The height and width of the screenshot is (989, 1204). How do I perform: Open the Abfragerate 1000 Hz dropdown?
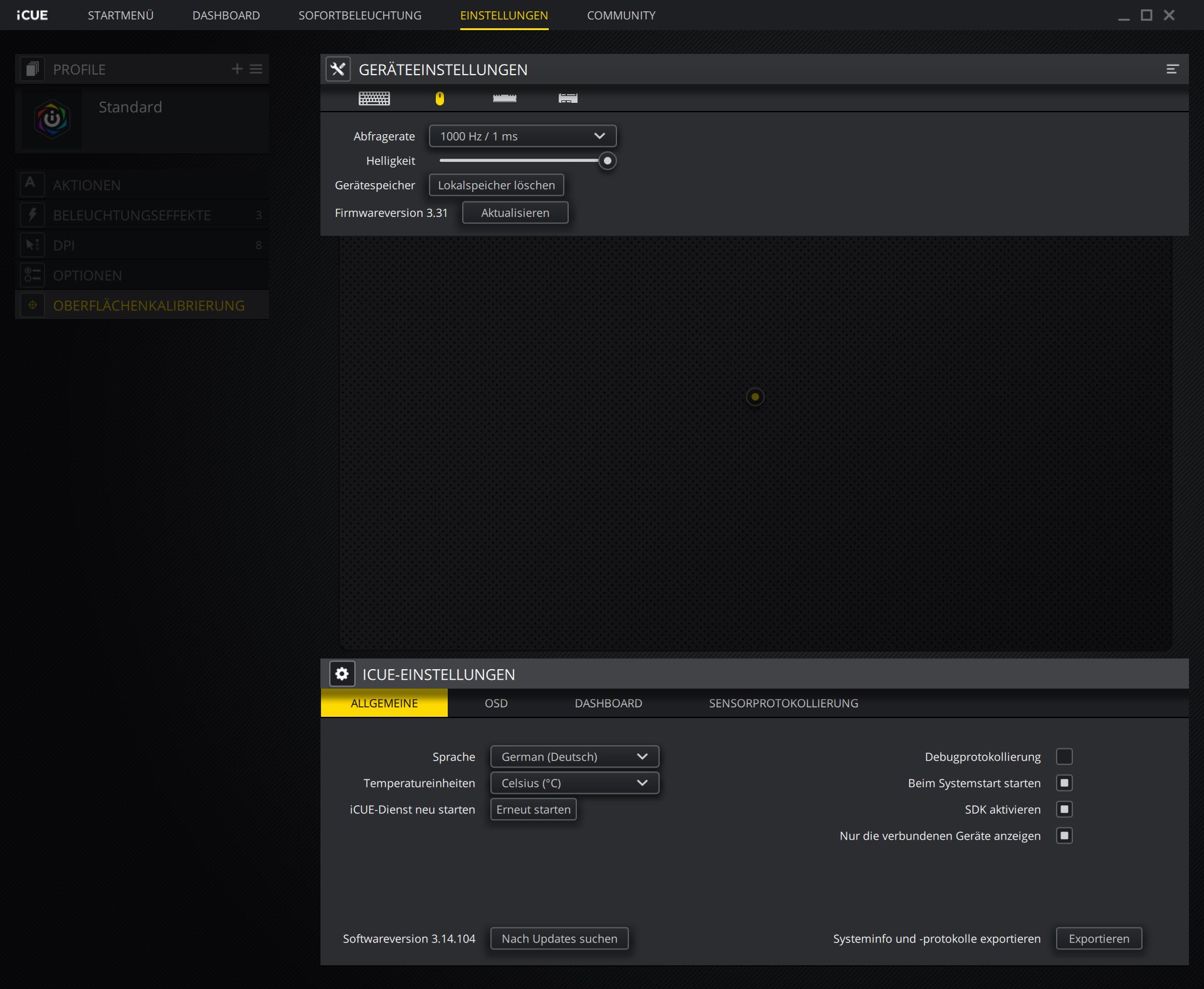click(522, 136)
